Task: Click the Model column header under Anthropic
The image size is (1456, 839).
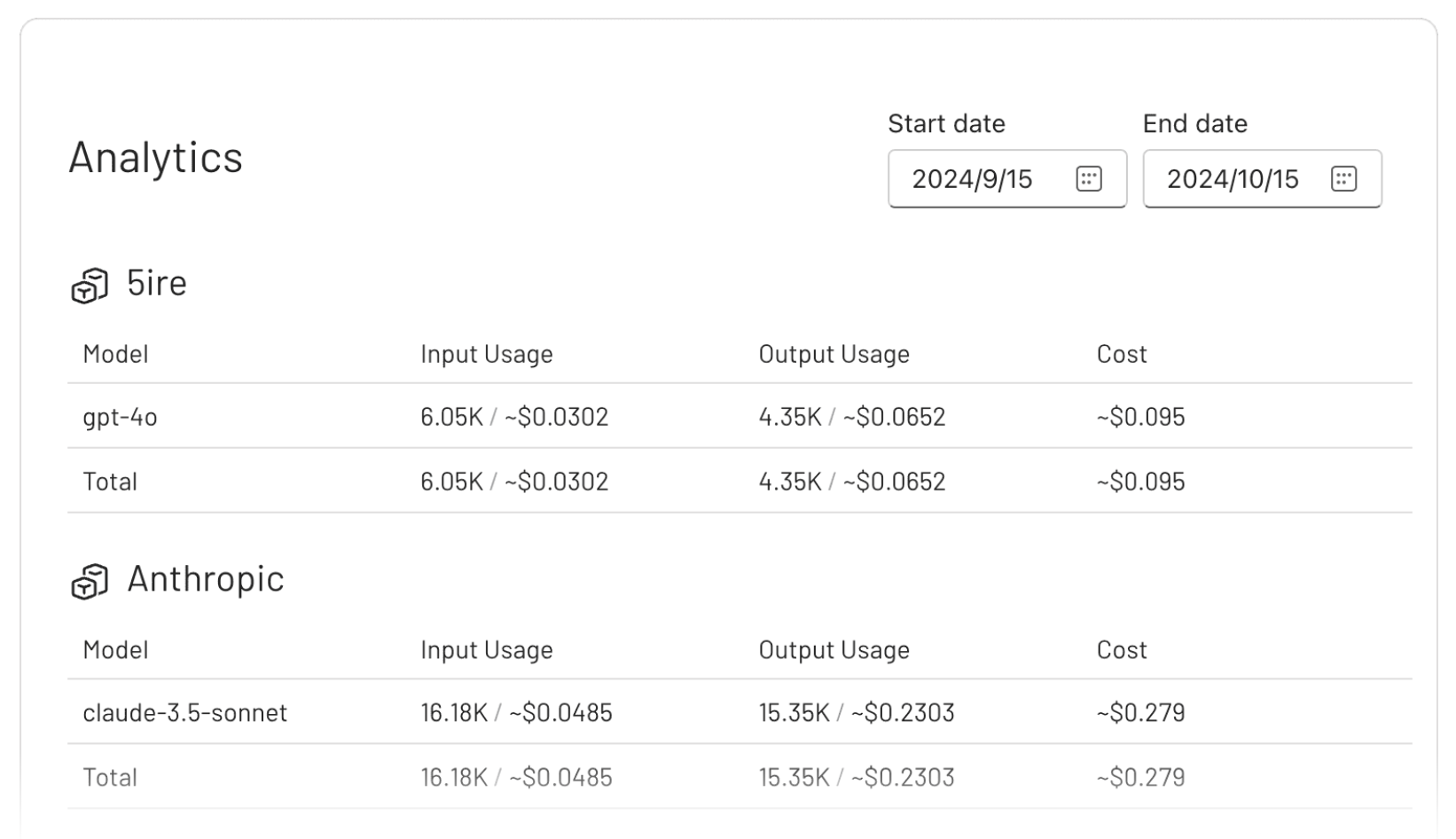Action: (114, 649)
